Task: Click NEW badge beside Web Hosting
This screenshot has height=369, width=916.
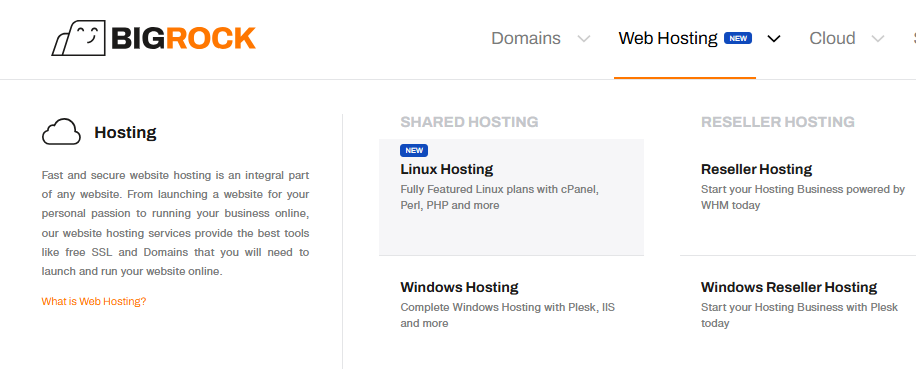Action: (738, 39)
